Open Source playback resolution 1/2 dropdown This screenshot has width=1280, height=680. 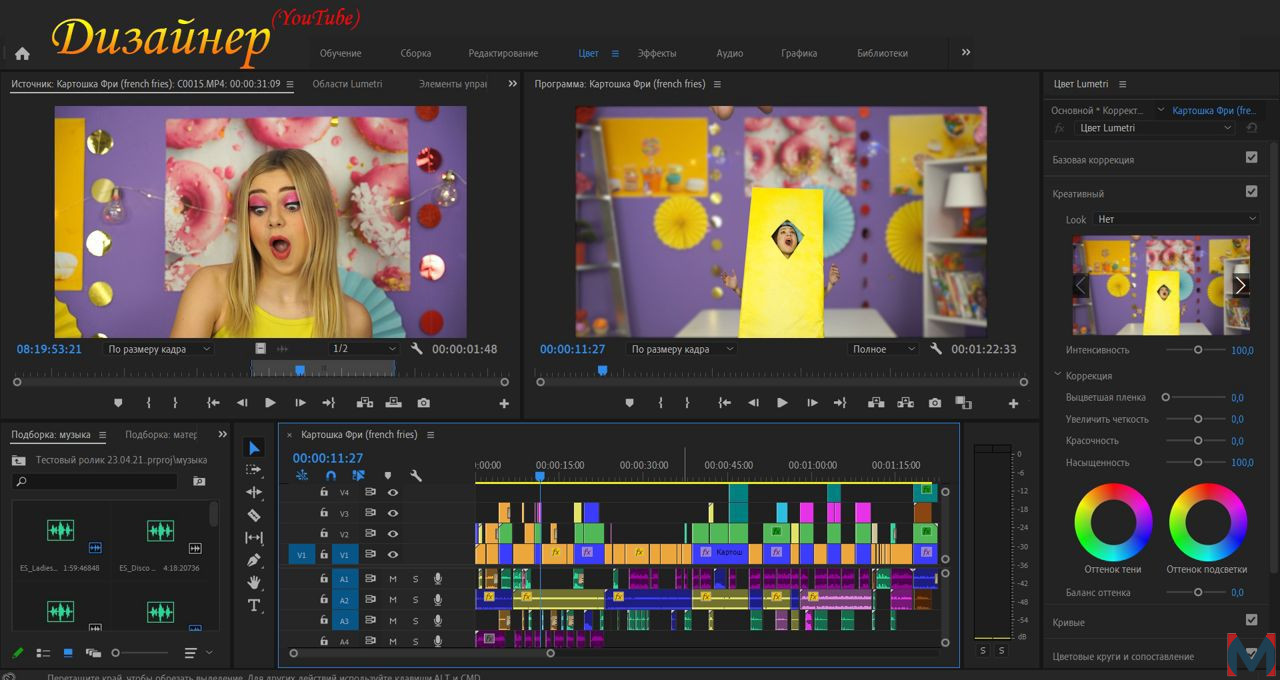pyautogui.click(x=364, y=349)
